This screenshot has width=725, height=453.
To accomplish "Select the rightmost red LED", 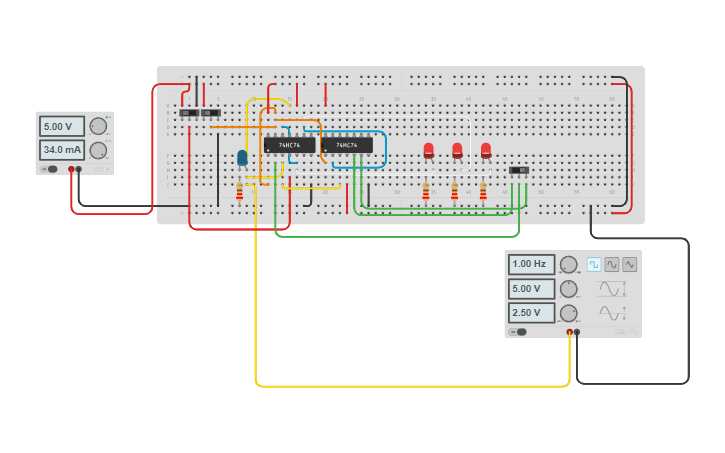I will 486,151.
